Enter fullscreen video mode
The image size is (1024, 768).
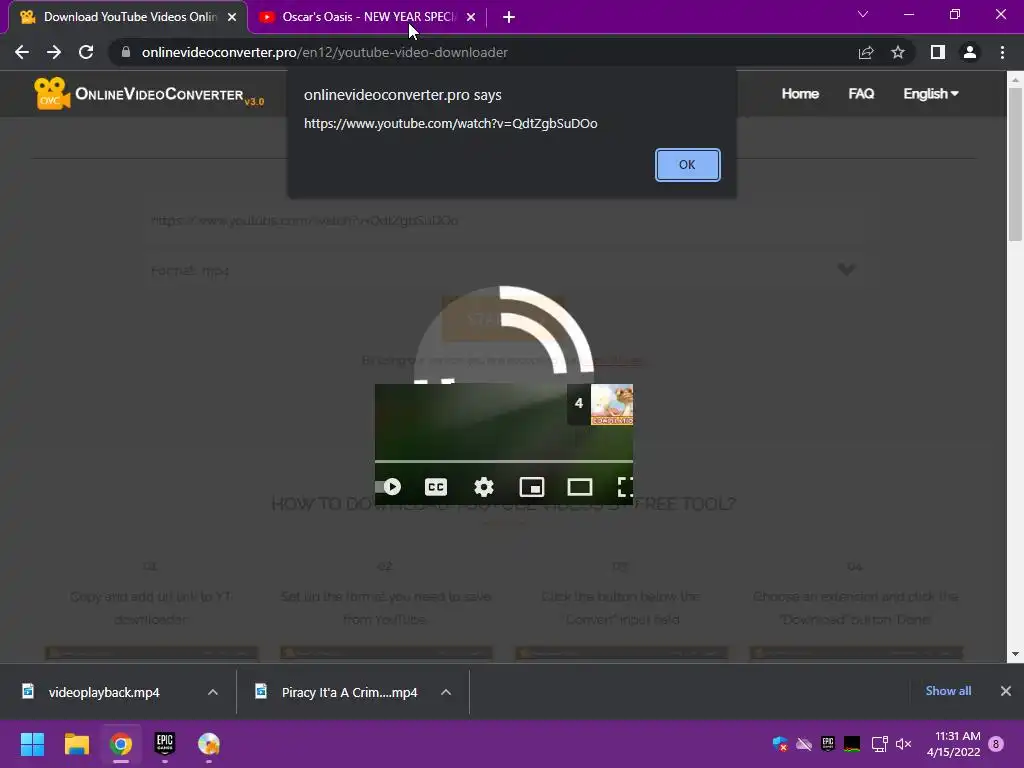tap(625, 487)
